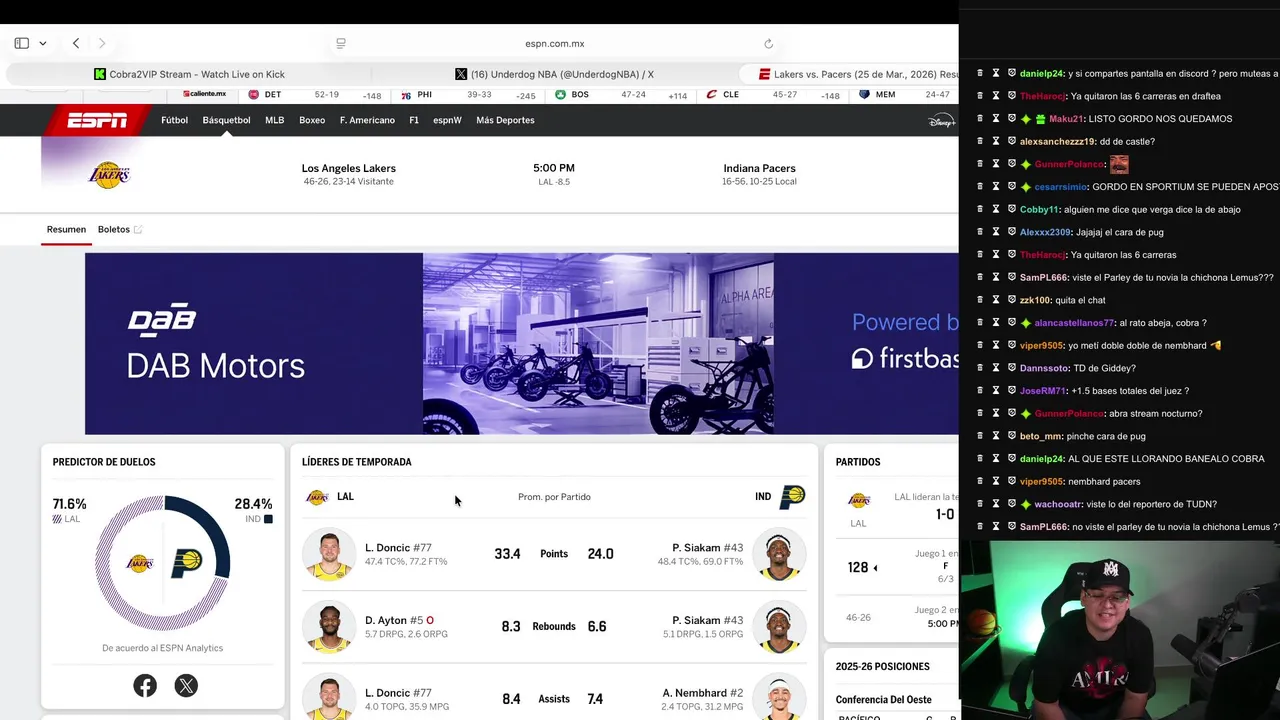This screenshot has width=1280, height=720.
Task: Open wachooatr username in chat
Action: 1058,504
